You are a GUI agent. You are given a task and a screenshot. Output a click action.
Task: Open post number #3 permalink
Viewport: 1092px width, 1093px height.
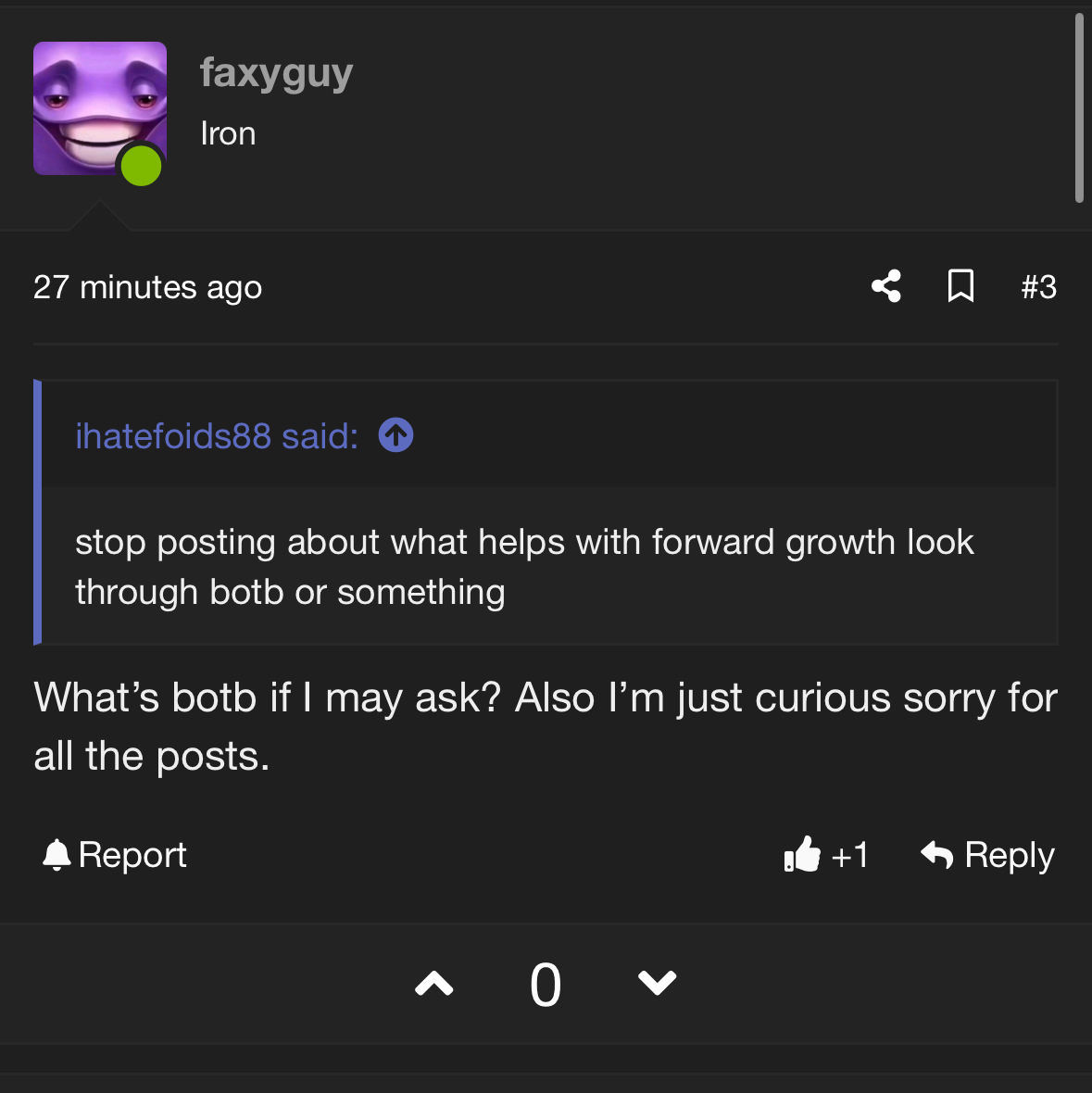[x=1038, y=287]
